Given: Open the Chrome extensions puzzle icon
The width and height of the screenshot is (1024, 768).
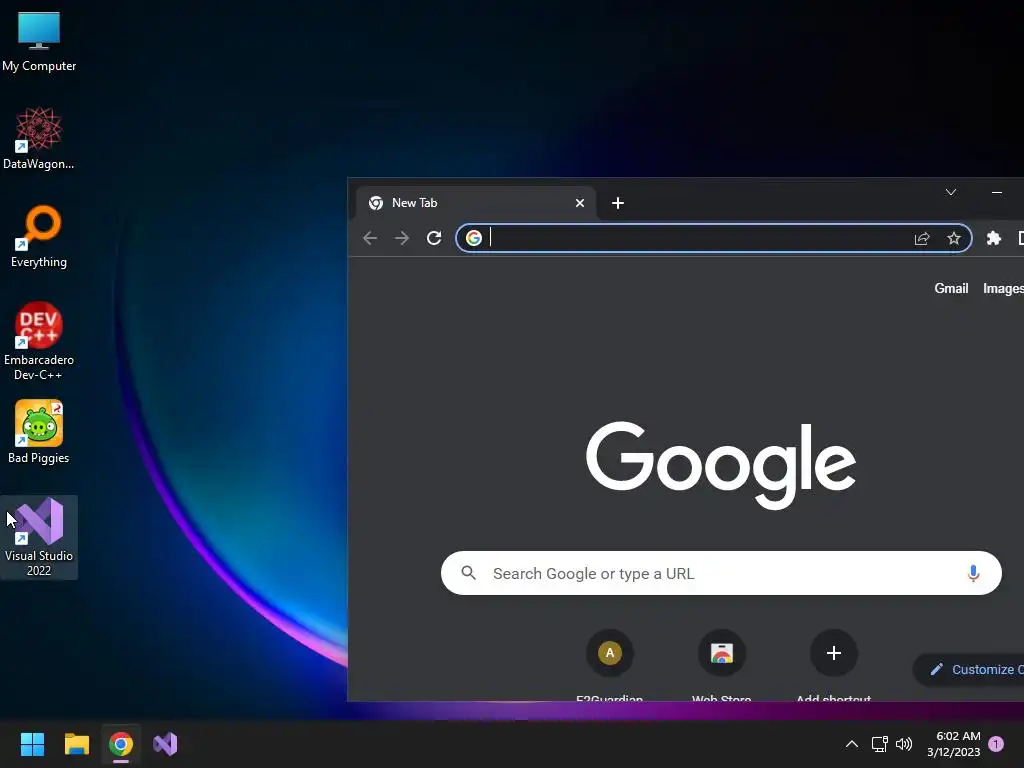Looking at the screenshot, I should 994,238.
